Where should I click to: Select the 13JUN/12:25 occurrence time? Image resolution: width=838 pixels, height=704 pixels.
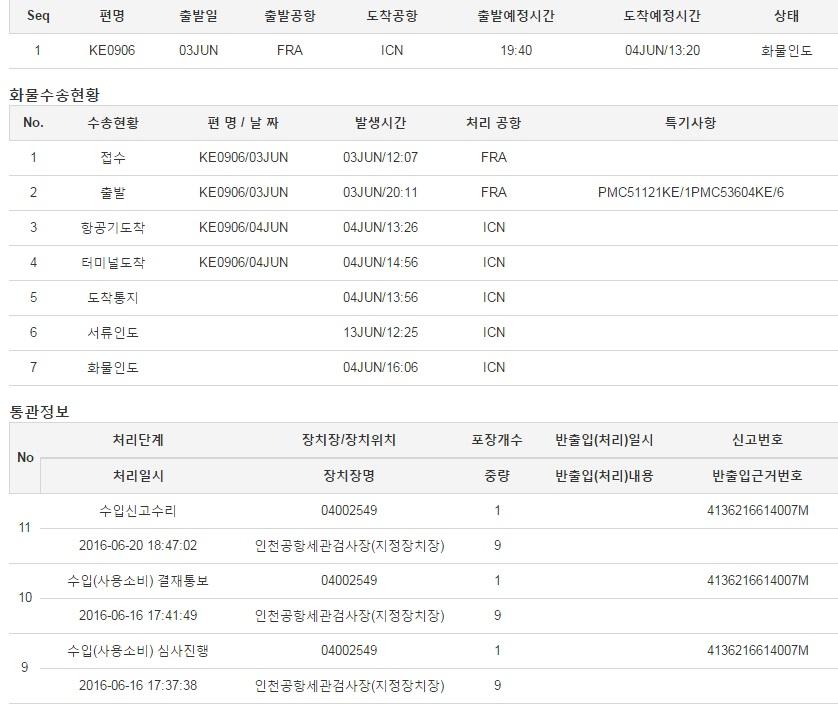click(380, 332)
